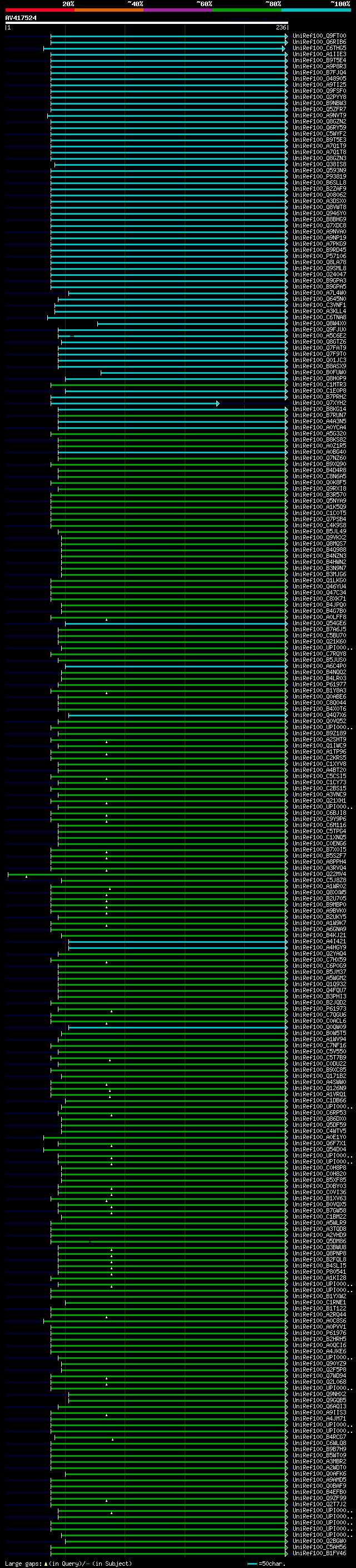The width and height of the screenshot is (356, 1568).
Task: Click the red 20% identity color bar
Action: pyautogui.click(x=39, y=10)
